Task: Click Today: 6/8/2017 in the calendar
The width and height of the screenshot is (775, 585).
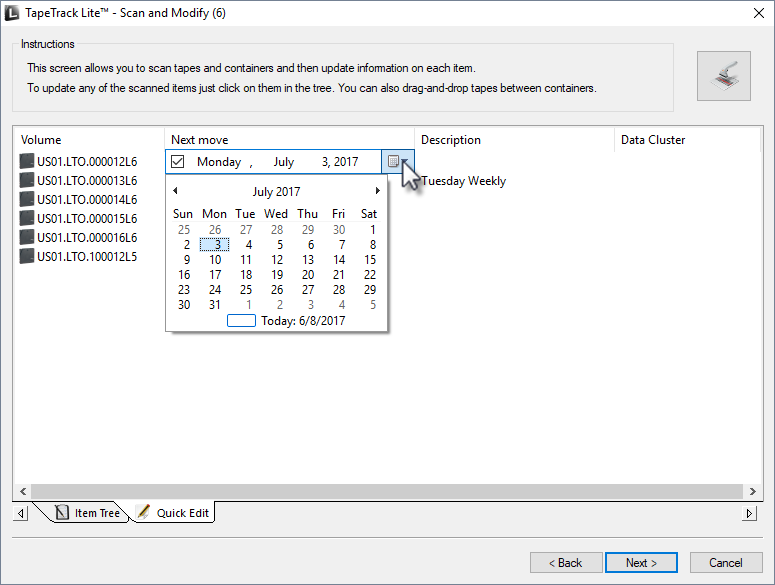Action: click(x=287, y=321)
